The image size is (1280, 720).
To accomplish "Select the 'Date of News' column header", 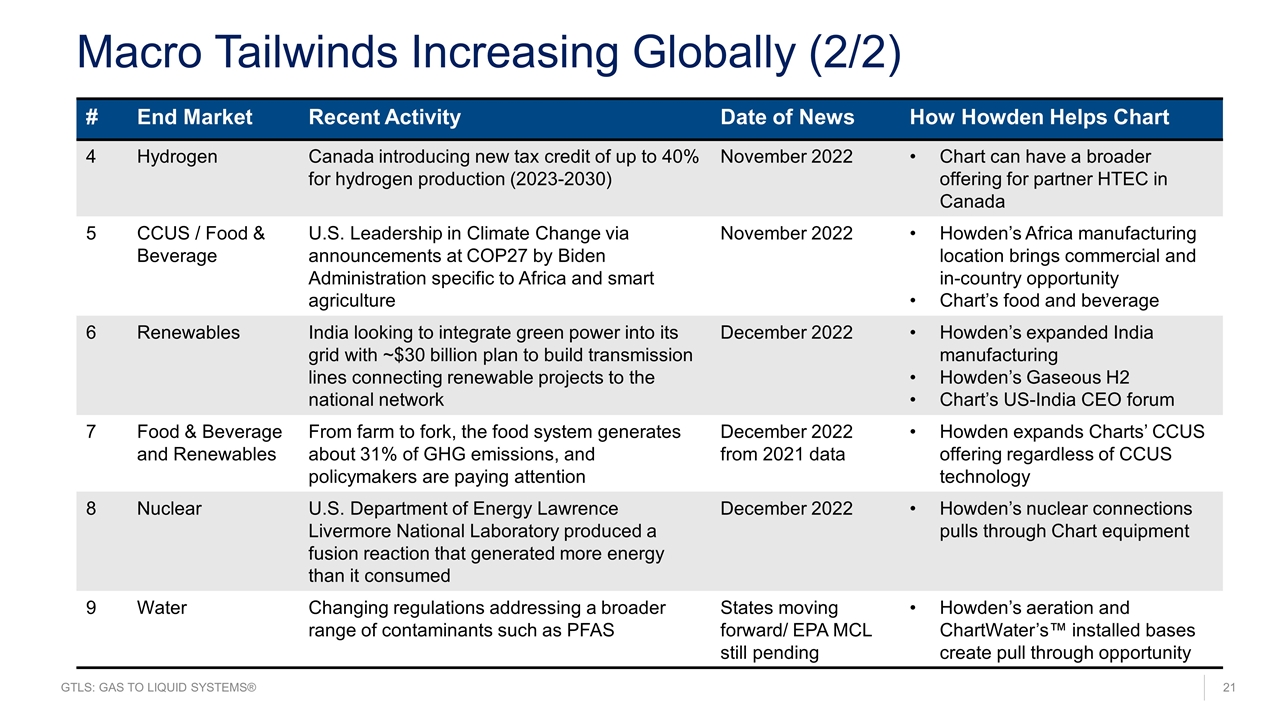I will point(787,118).
